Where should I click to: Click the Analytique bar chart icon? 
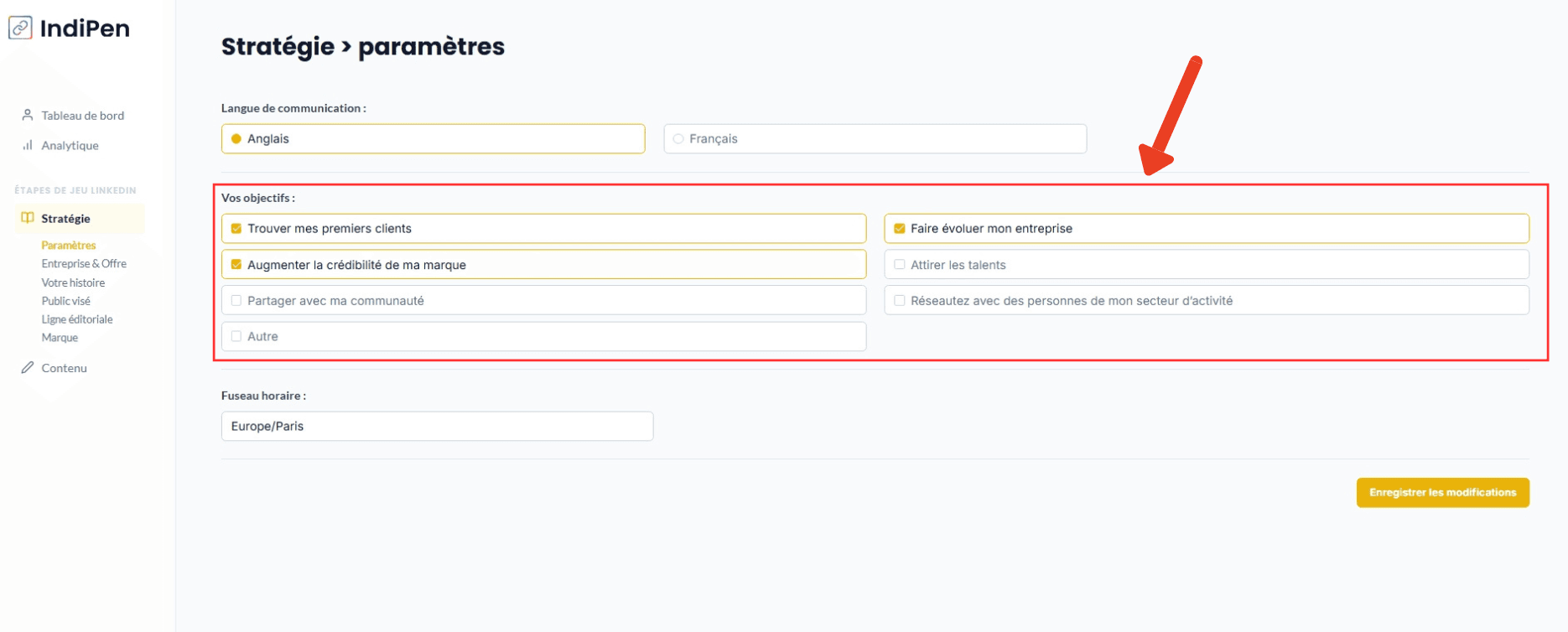[x=28, y=145]
